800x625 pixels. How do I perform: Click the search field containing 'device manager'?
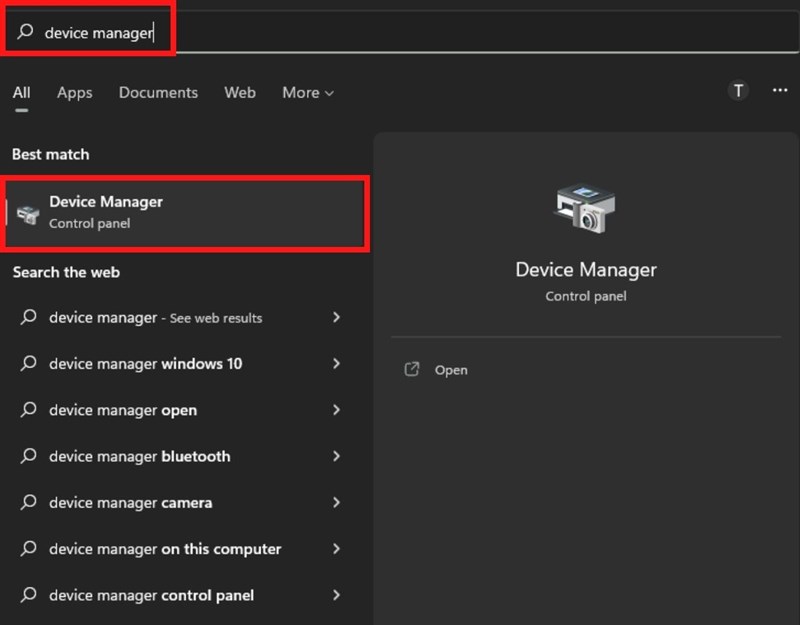pyautogui.click(x=400, y=32)
